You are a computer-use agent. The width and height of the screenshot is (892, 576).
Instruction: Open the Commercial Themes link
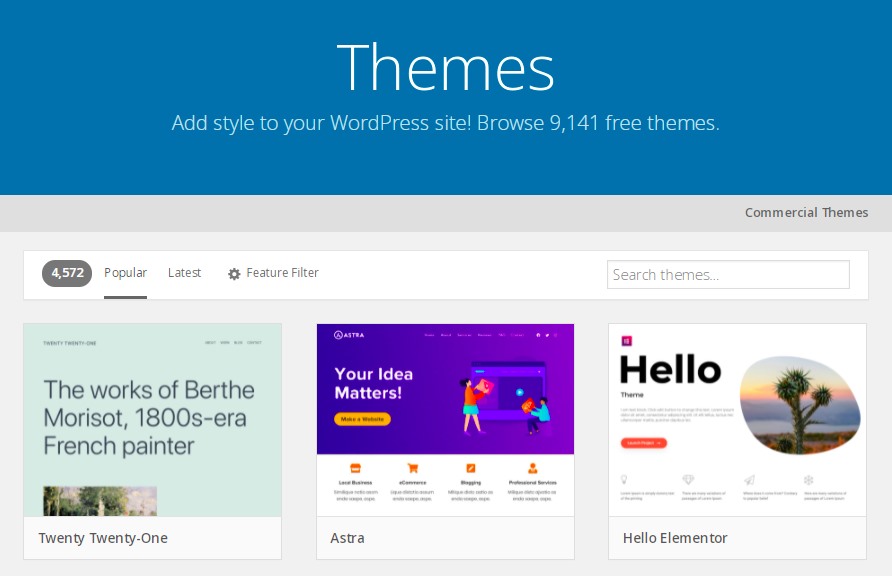point(806,213)
